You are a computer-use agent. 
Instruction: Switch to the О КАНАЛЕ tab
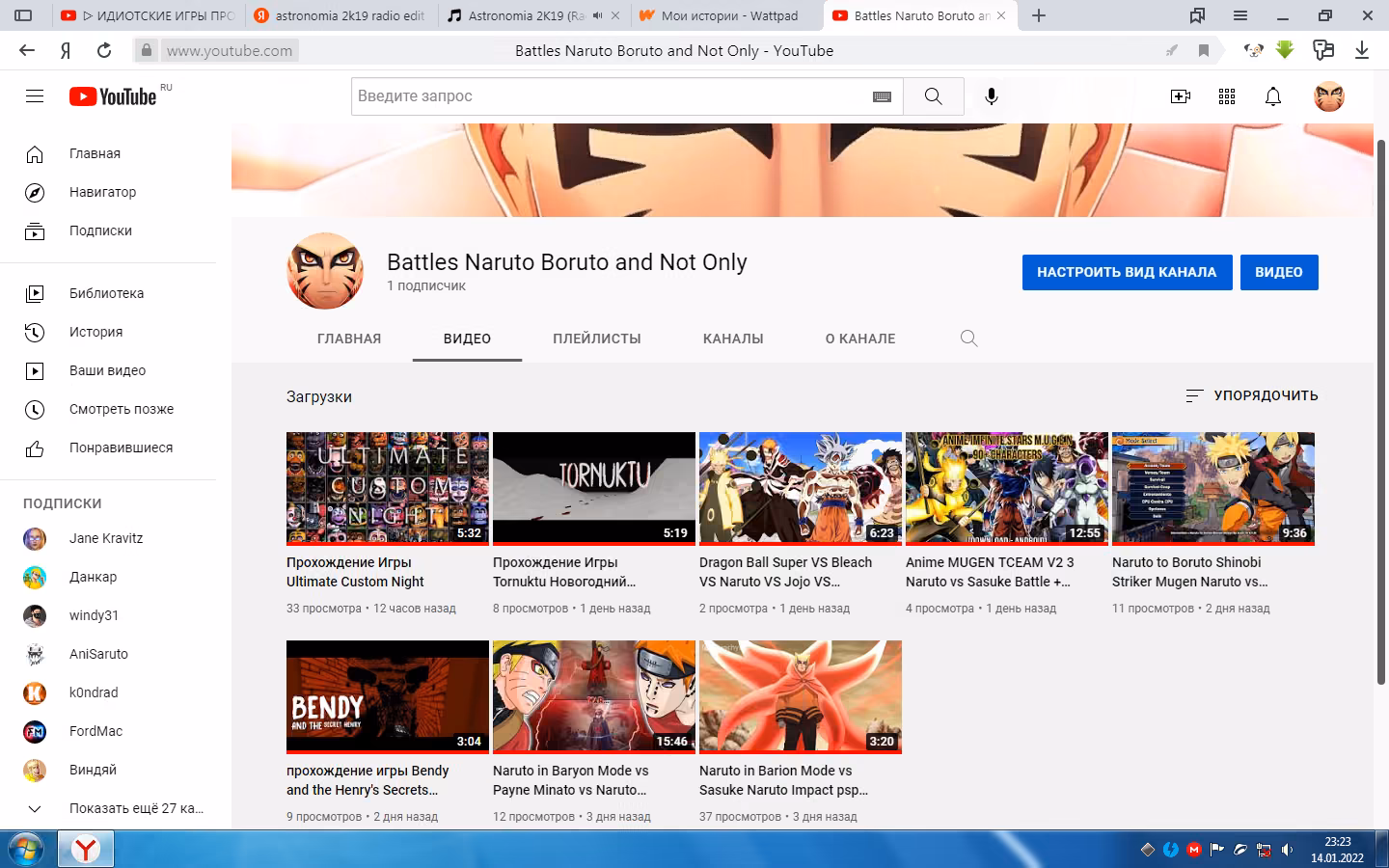click(860, 339)
